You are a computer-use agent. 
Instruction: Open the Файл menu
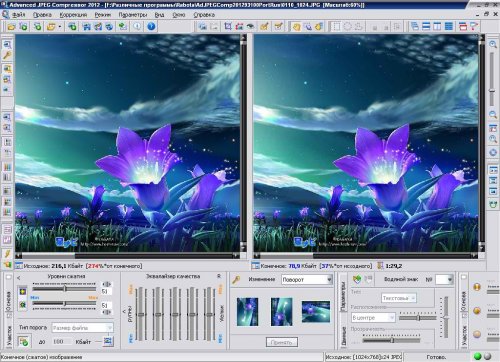pyautogui.click(x=19, y=15)
